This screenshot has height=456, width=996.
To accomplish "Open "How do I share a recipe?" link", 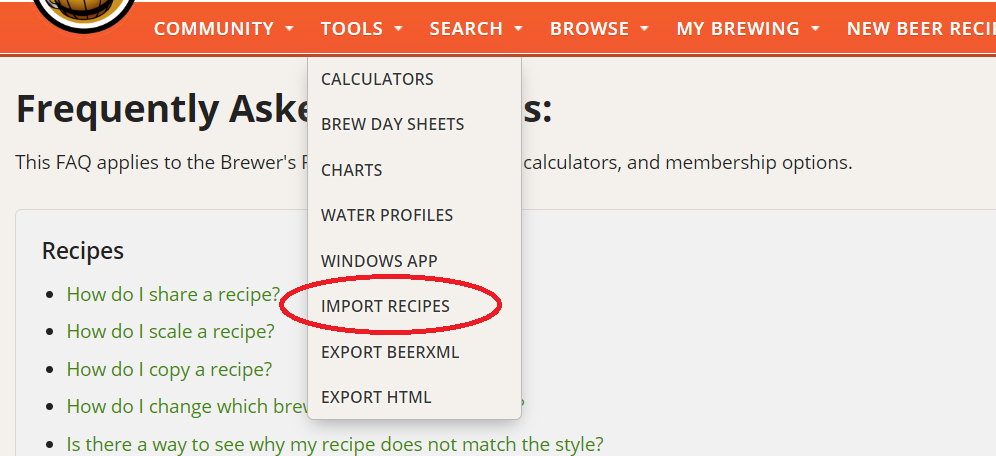I will (x=173, y=294).
